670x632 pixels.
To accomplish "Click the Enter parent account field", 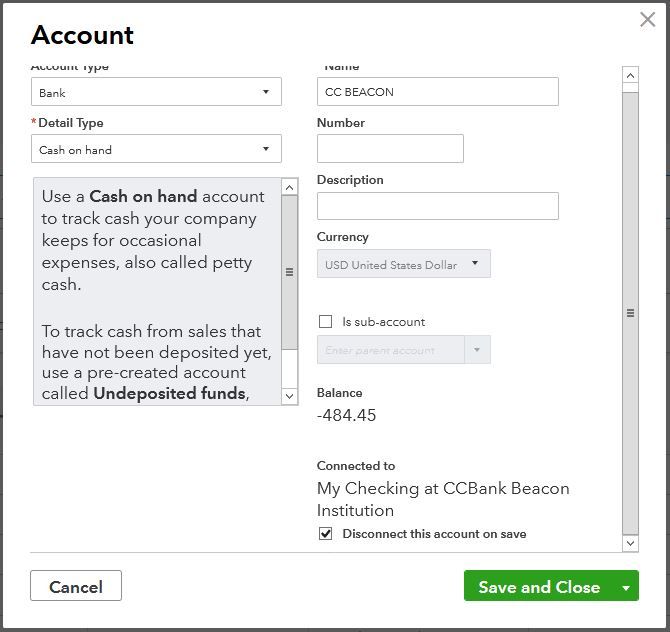I will coord(390,350).
